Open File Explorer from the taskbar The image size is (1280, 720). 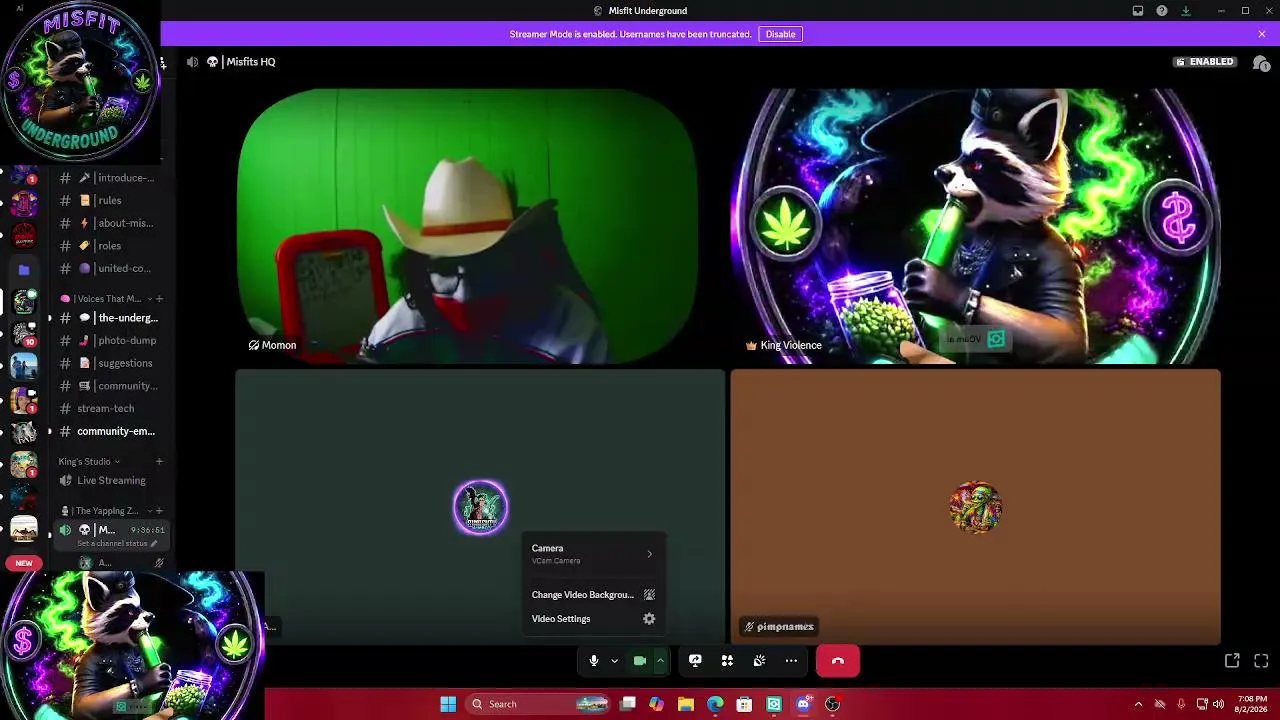coord(686,704)
